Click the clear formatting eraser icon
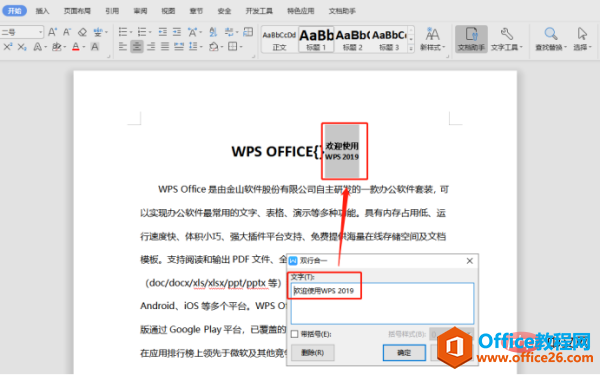 pos(82,32)
